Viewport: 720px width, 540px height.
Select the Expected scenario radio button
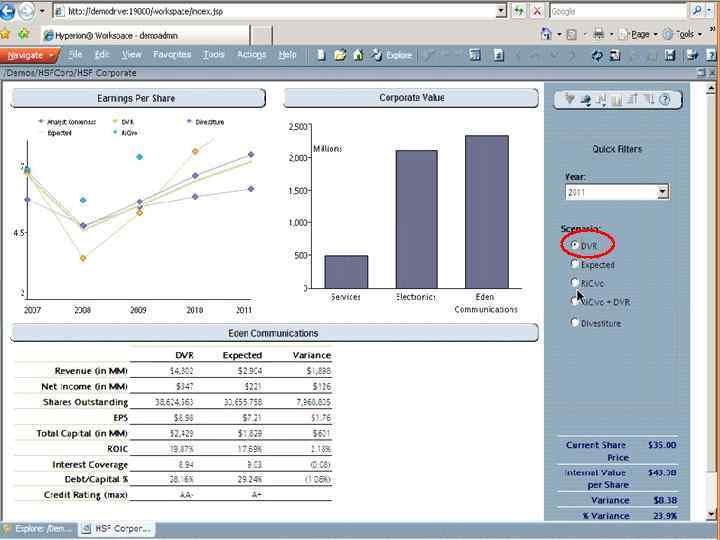click(574, 264)
